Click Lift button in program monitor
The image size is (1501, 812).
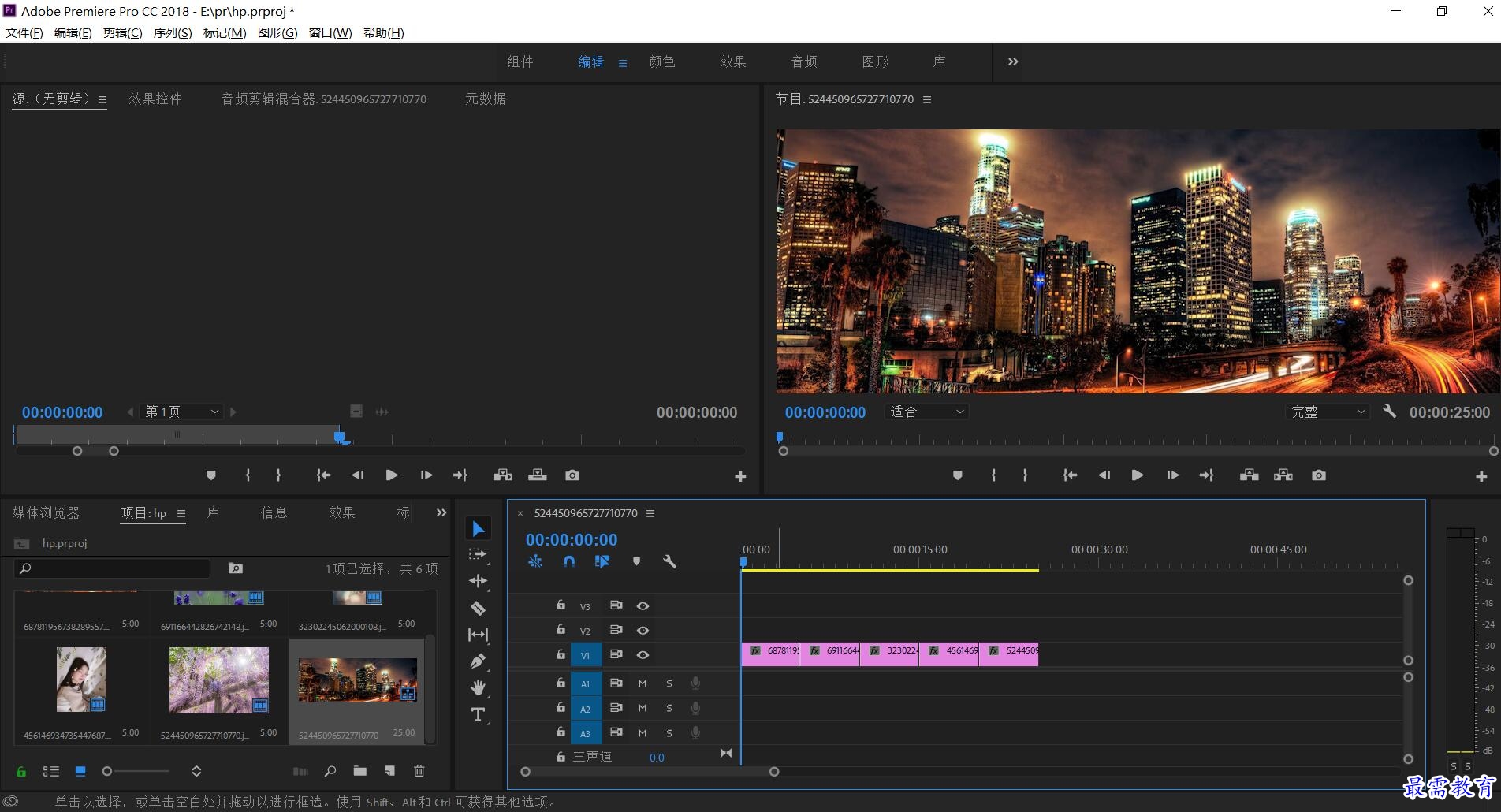click(1249, 475)
